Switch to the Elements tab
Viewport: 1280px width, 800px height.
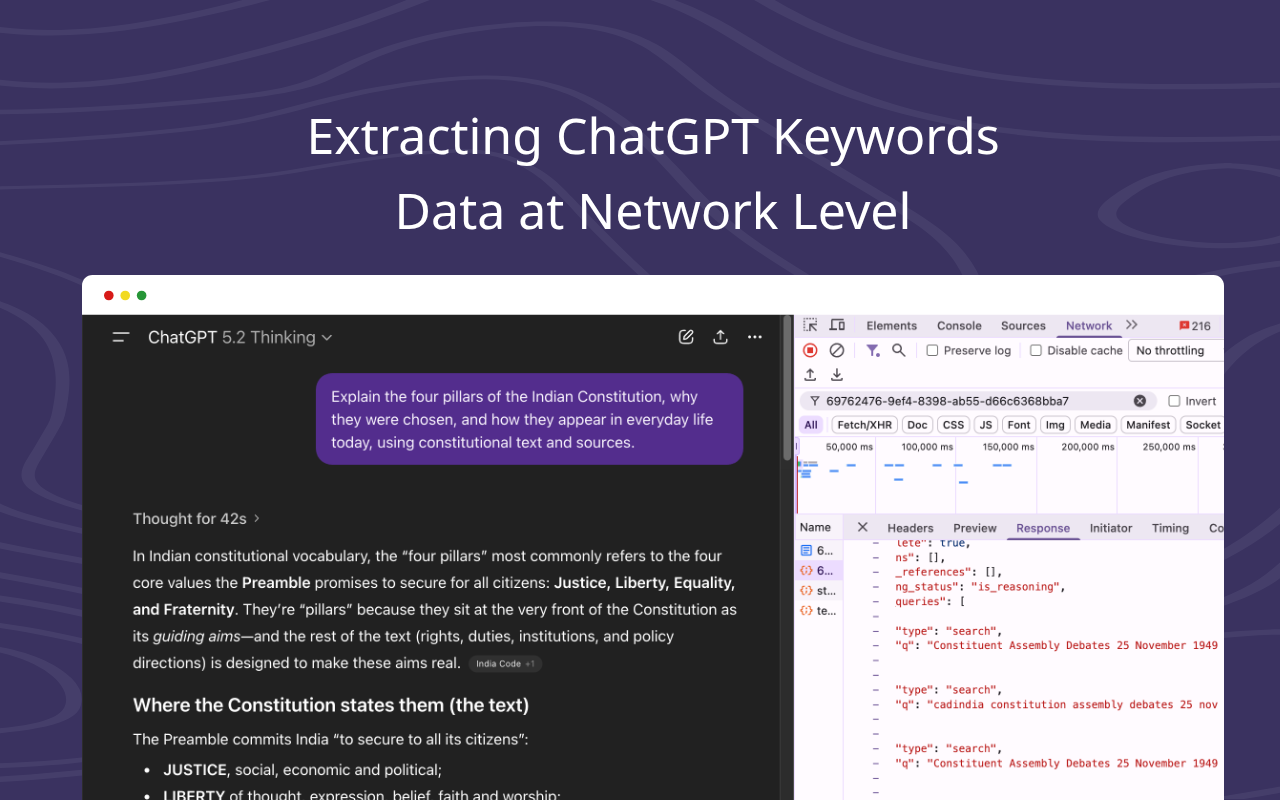[x=891, y=326]
